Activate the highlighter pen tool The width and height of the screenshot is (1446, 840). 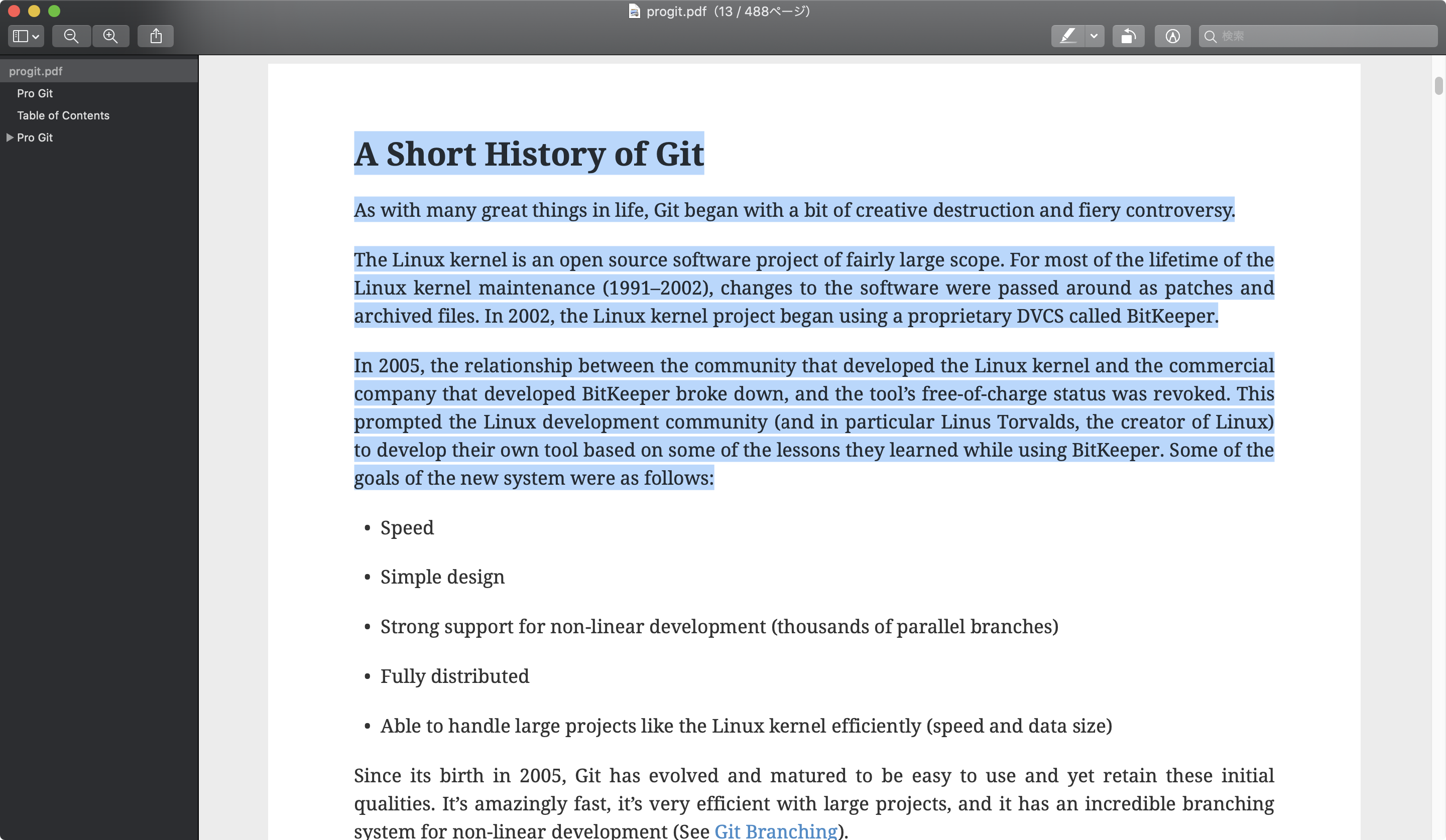[1067, 36]
